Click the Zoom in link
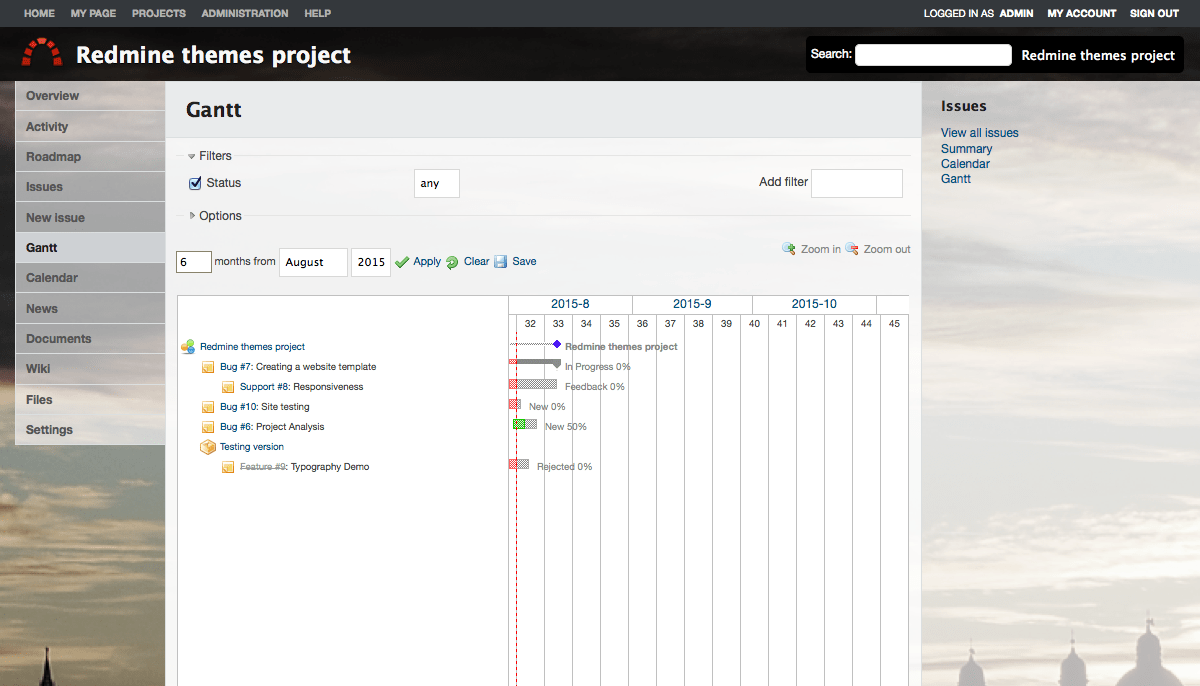This screenshot has width=1200, height=686. [821, 249]
